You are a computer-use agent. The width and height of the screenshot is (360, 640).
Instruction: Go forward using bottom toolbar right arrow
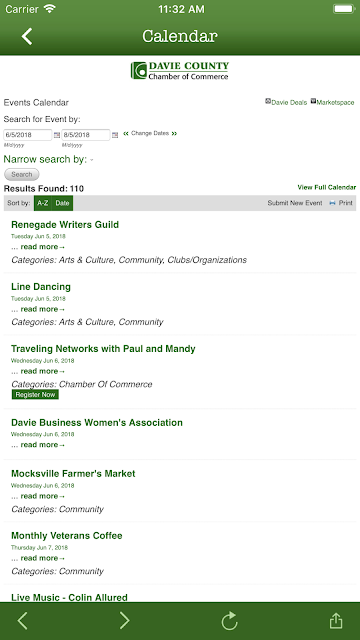124,621
